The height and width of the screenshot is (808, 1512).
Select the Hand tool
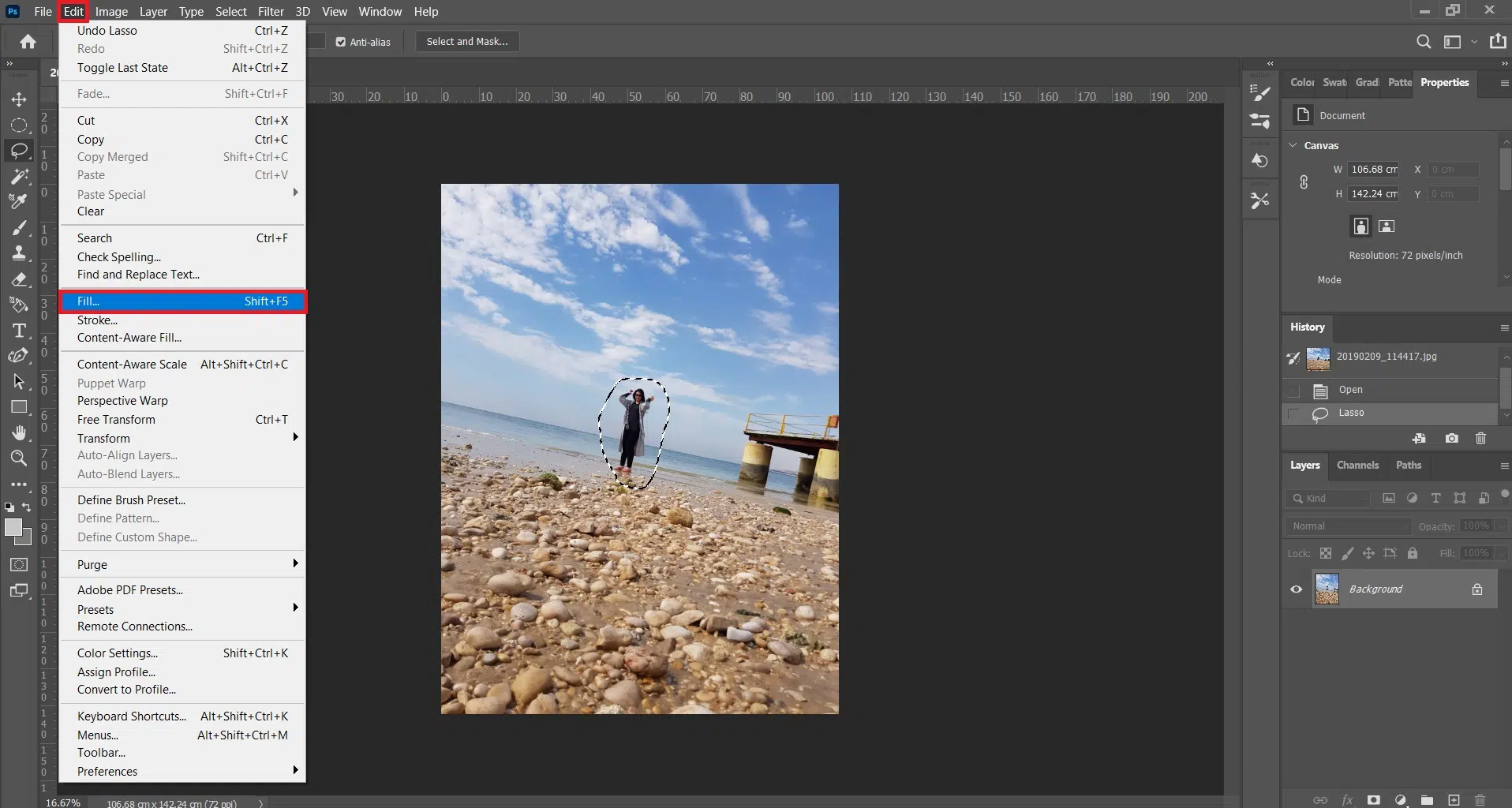coord(19,433)
